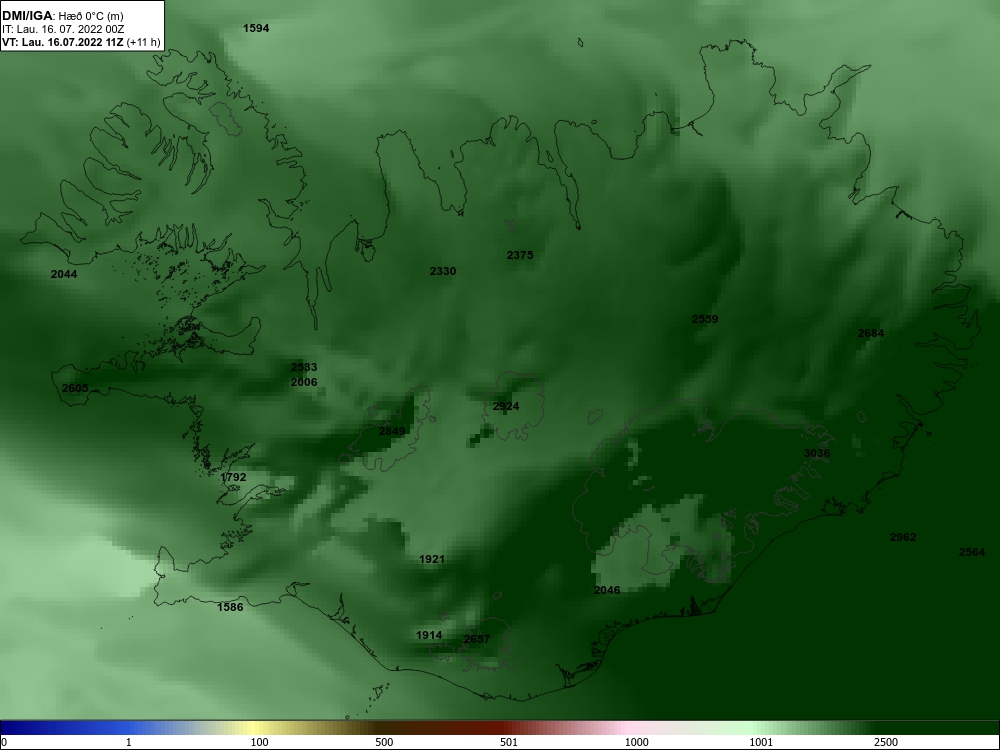The width and height of the screenshot is (1000, 750).
Task: Click the 2559 height label
Action: [705, 319]
